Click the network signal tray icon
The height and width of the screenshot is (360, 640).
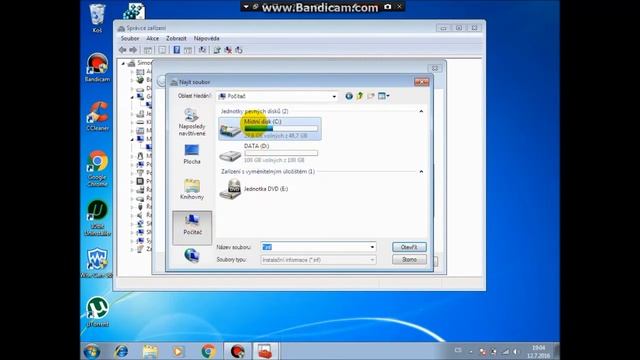click(x=506, y=351)
